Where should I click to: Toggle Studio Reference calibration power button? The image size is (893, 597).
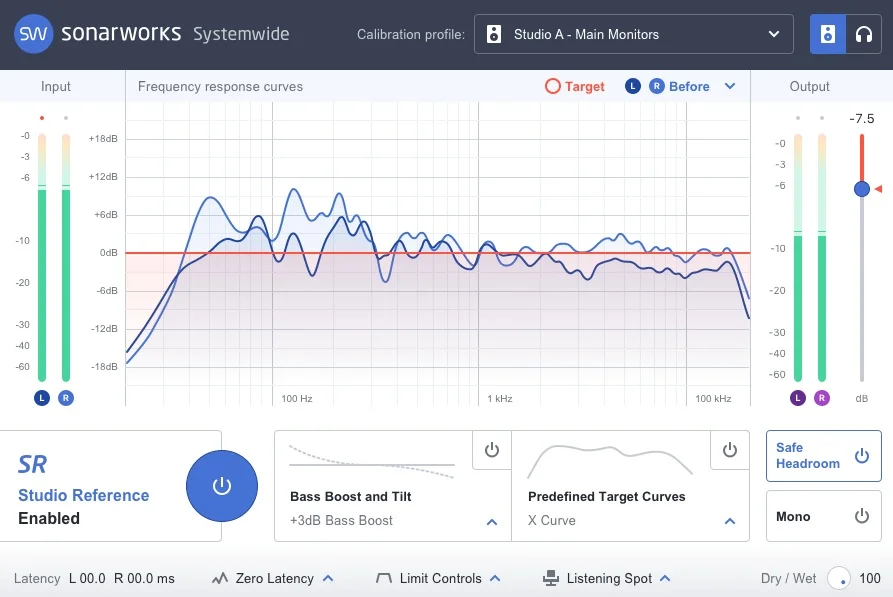tap(222, 486)
